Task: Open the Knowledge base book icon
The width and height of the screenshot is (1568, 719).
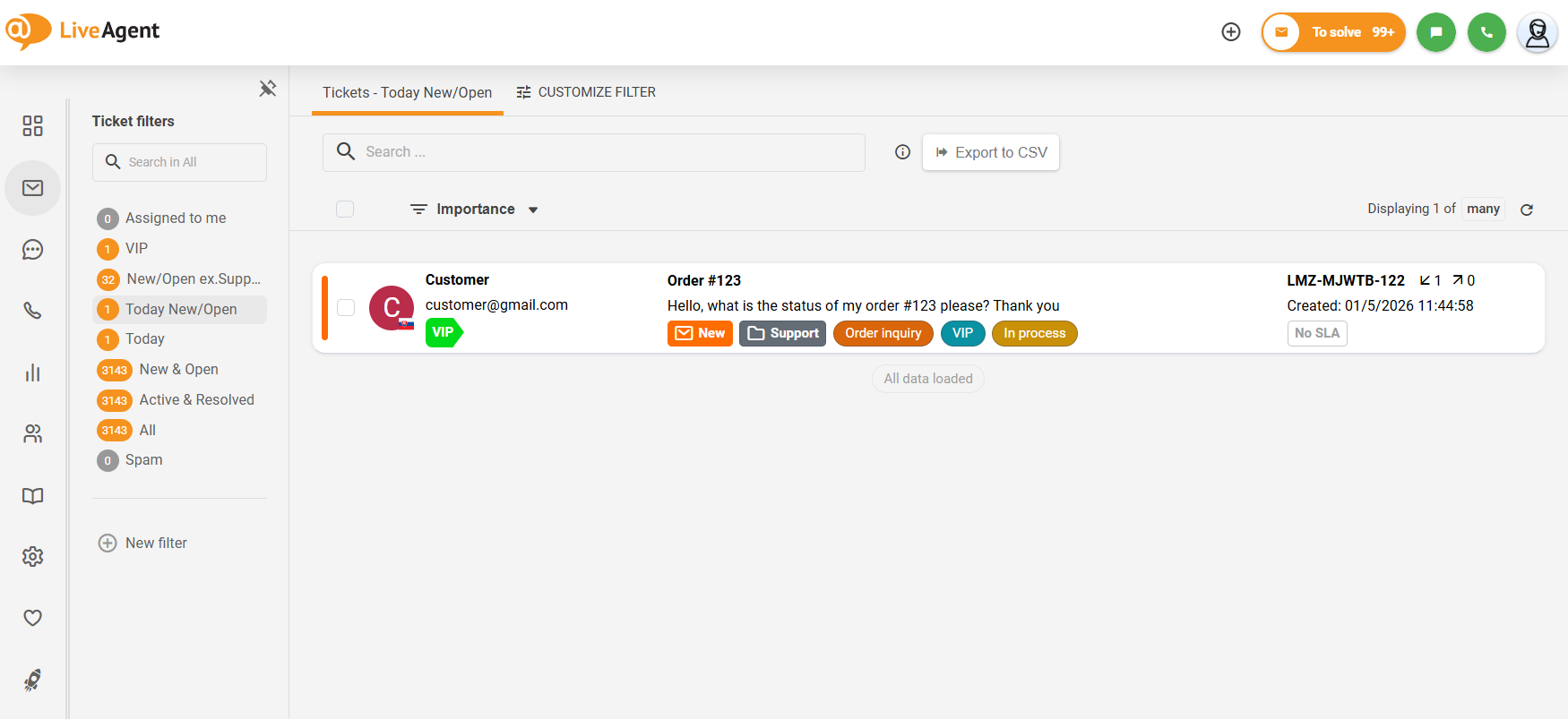Action: click(x=33, y=496)
